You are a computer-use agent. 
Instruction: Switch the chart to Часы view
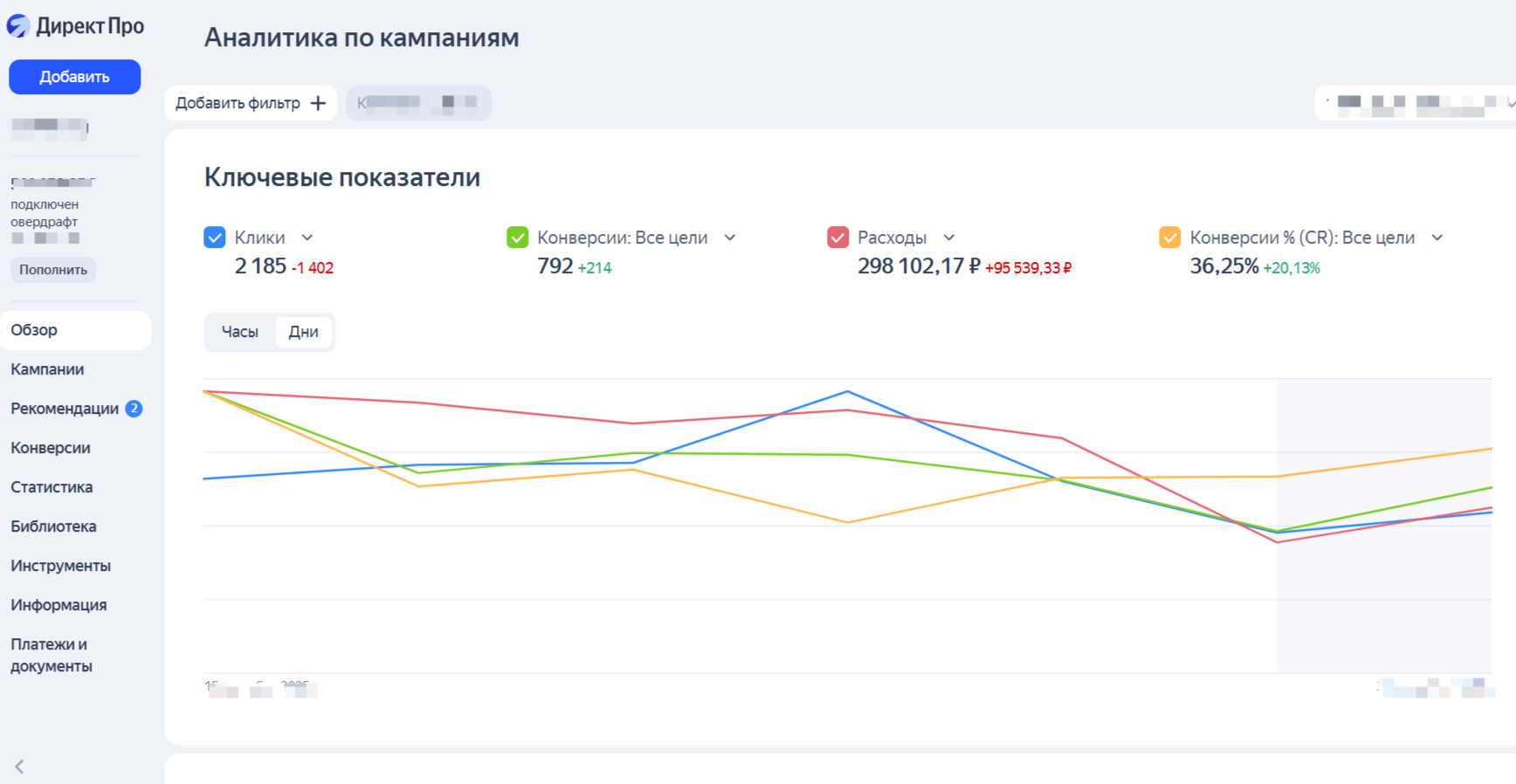coord(240,332)
